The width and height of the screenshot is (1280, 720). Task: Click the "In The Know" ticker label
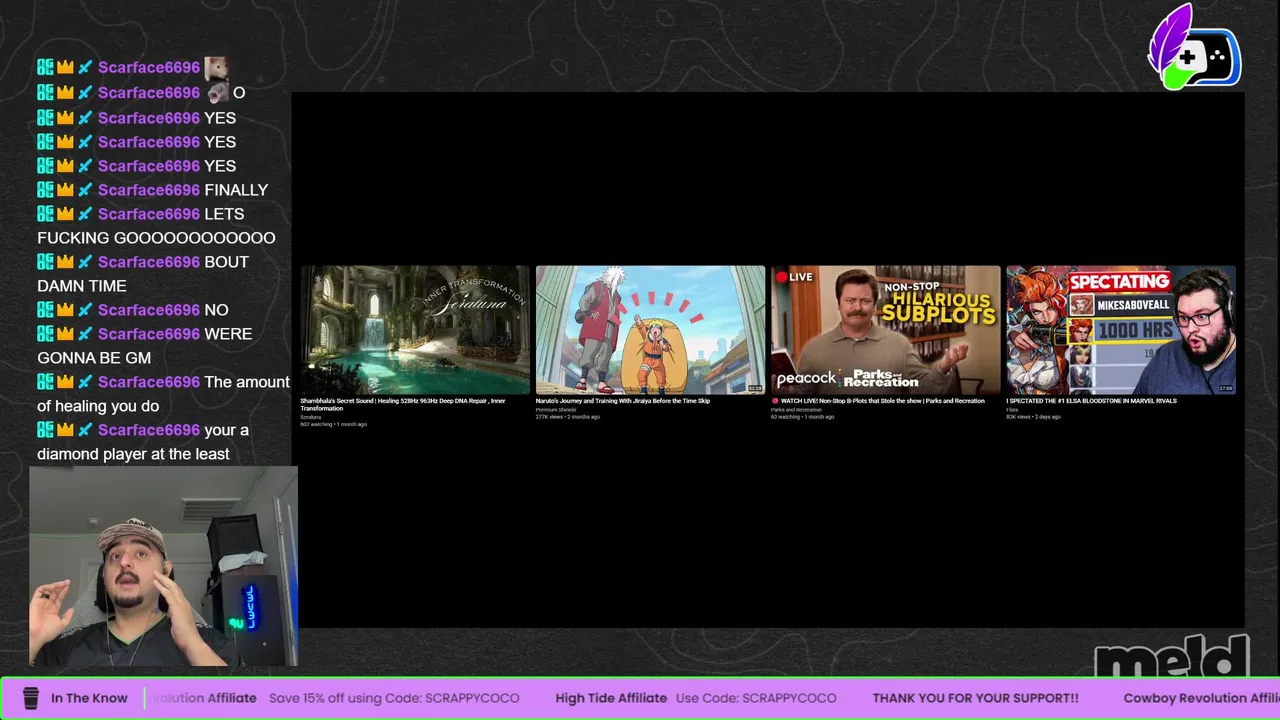tap(89, 698)
